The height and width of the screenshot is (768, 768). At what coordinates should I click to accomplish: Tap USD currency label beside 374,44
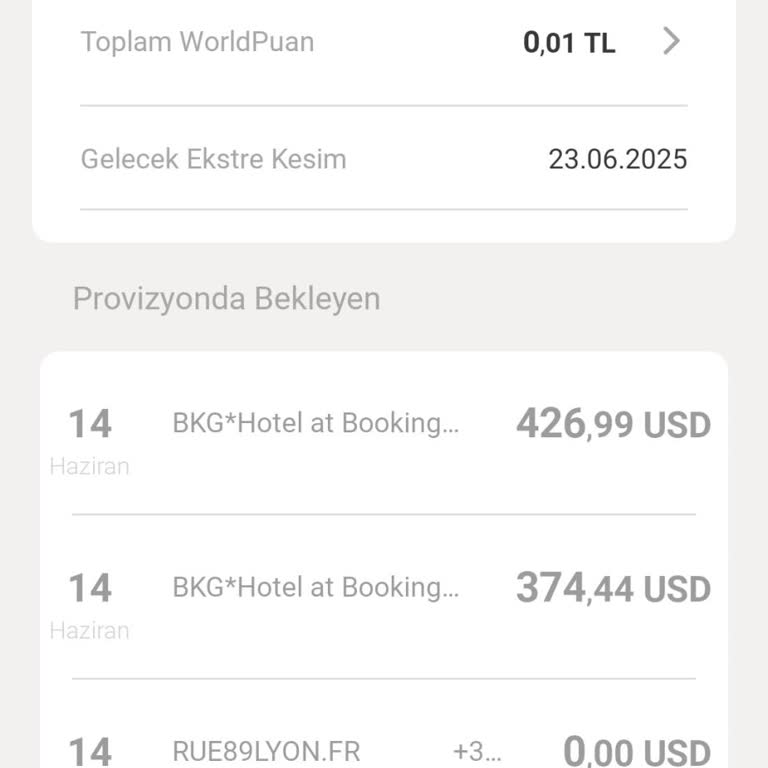pyautogui.click(x=677, y=590)
